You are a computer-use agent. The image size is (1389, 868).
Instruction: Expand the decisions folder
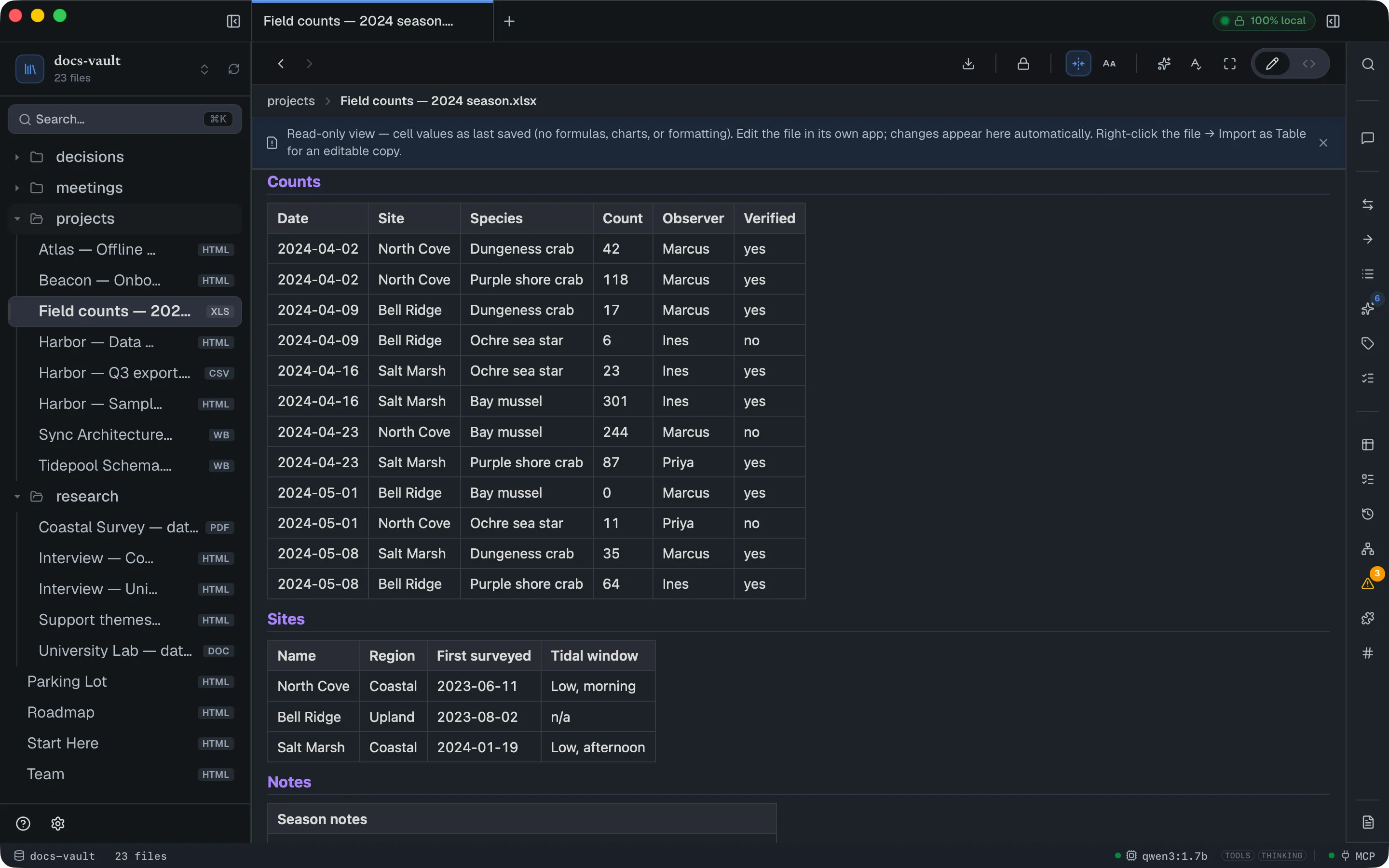pyautogui.click(x=125, y=157)
